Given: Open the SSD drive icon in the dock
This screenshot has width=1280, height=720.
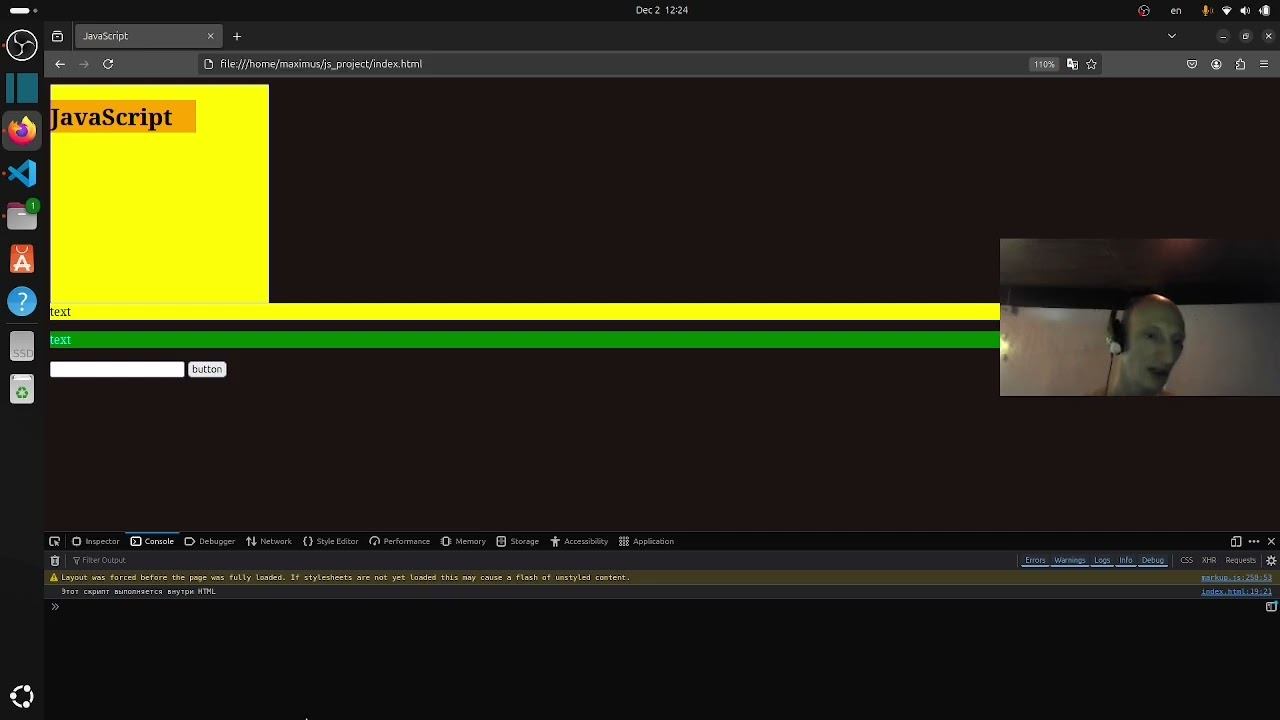Looking at the screenshot, I should pyautogui.click(x=22, y=347).
